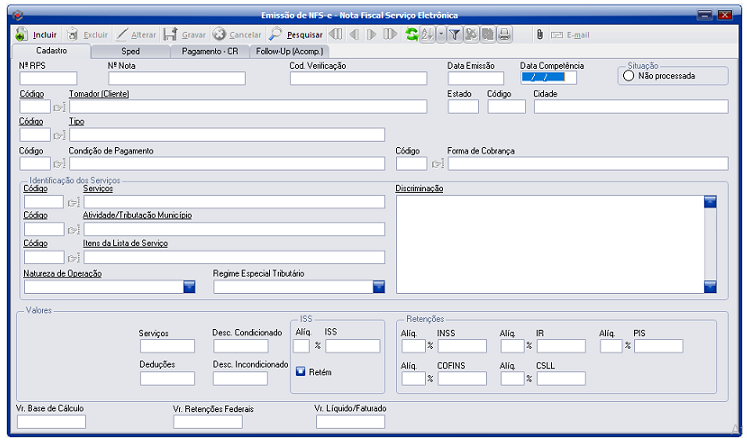Click the paperclip attachment icon

coord(538,34)
